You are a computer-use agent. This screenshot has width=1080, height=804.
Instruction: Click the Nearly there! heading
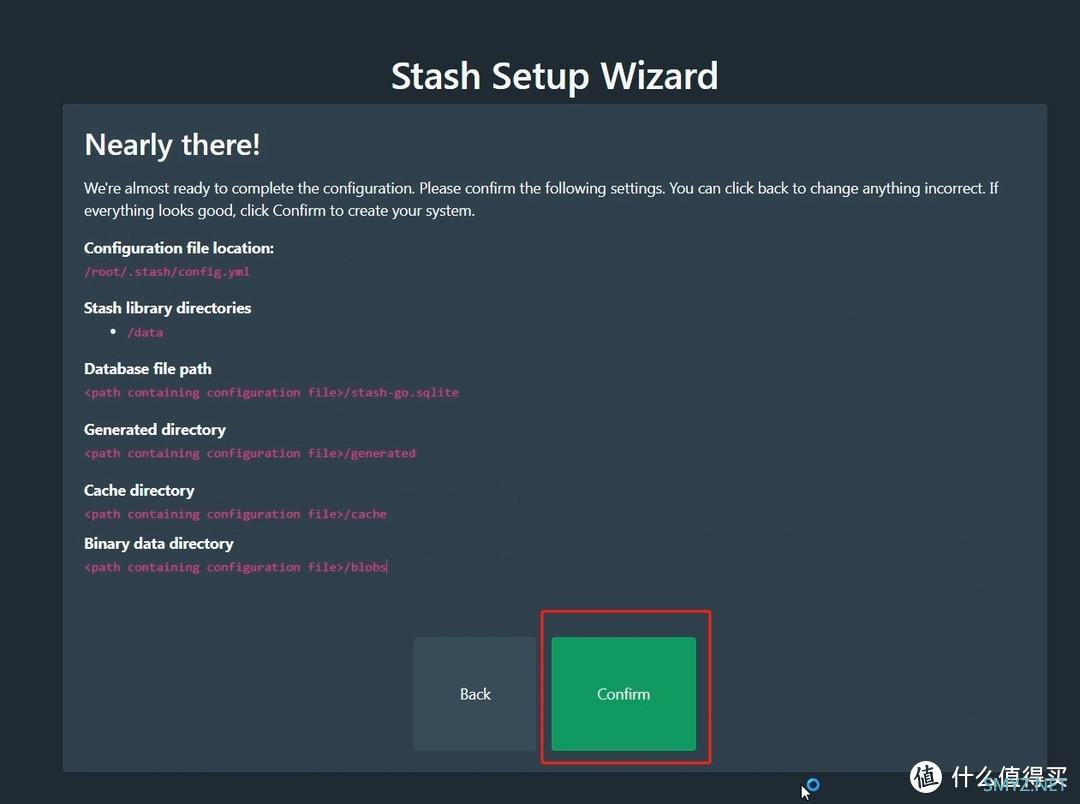172,145
